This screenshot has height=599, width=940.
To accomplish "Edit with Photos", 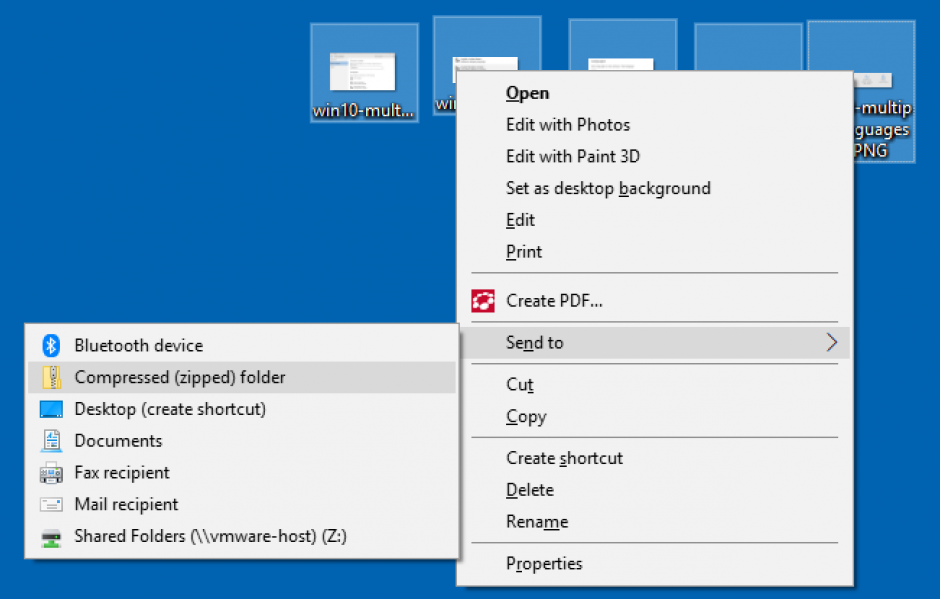I will [x=568, y=124].
